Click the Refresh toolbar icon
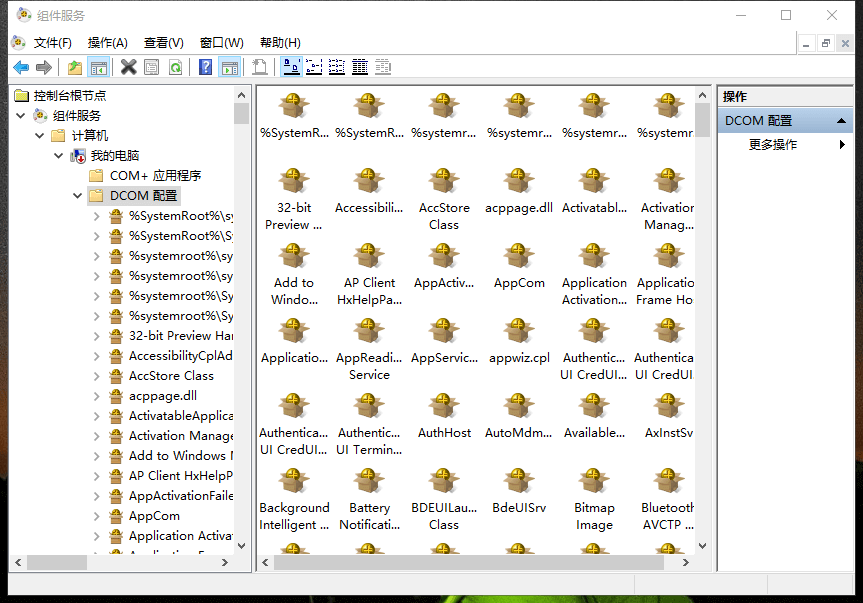This screenshot has height=603, width=863. pyautogui.click(x=175, y=67)
